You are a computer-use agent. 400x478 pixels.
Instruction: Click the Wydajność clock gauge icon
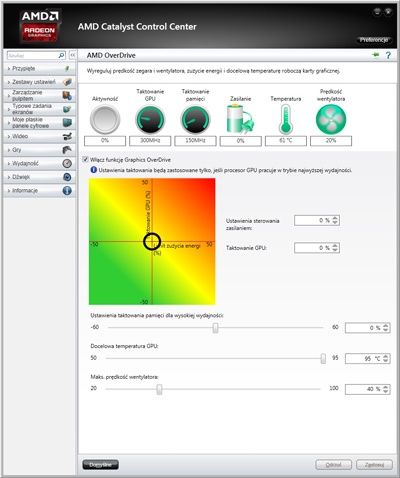coord(67,163)
